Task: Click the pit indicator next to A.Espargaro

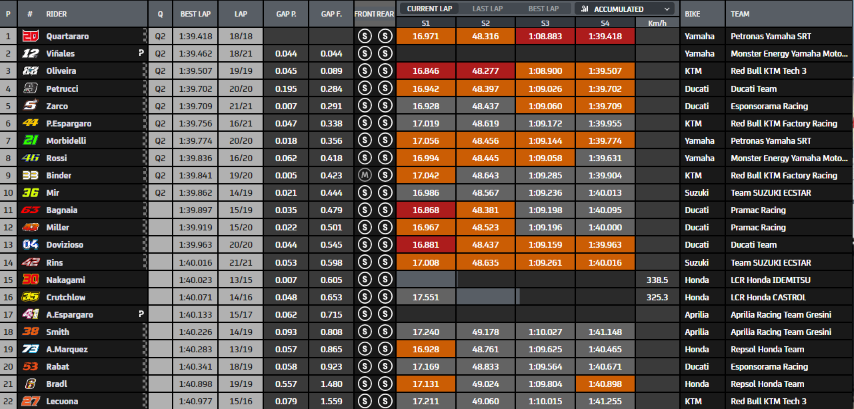Action: 141,314
